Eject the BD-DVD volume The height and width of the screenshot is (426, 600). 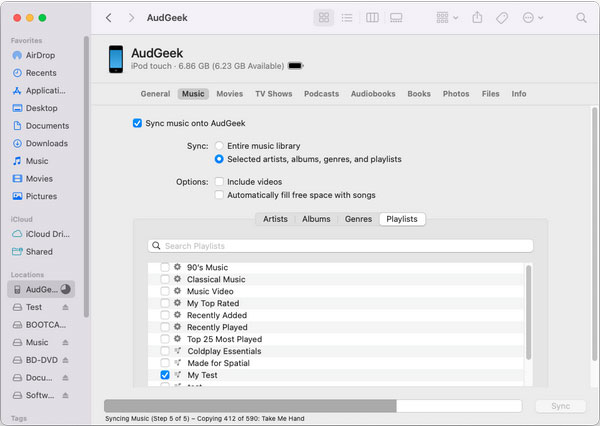tap(65, 360)
